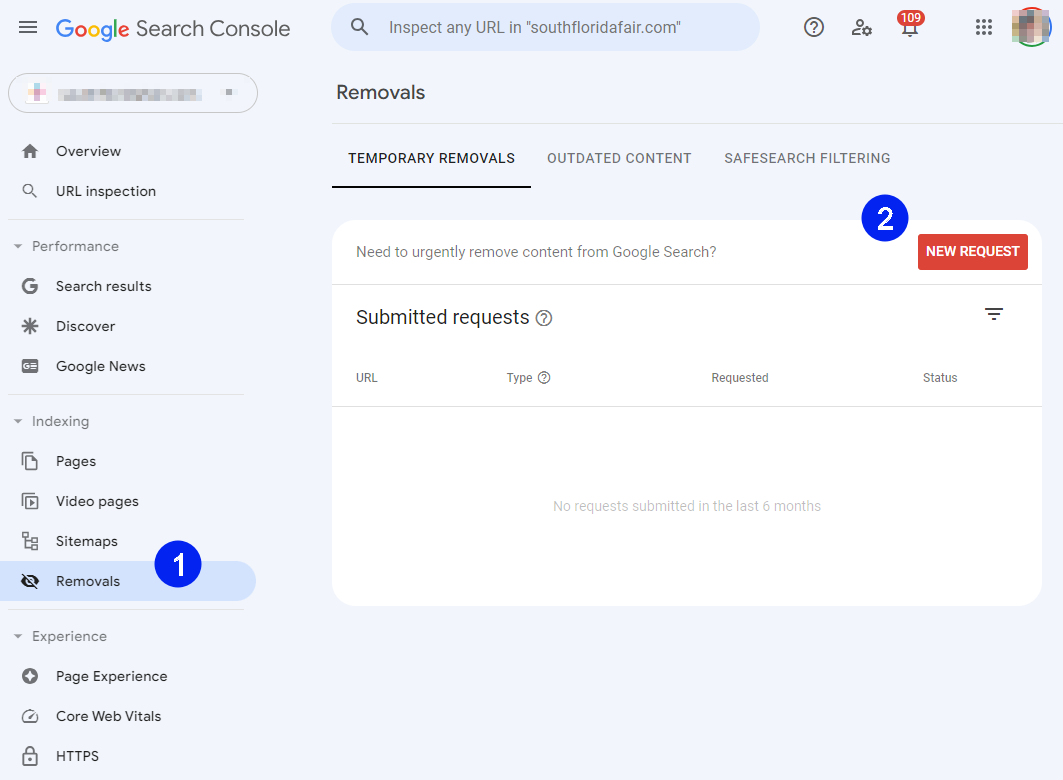1063x780 pixels.
Task: Click the red New Request button
Action: click(x=972, y=252)
